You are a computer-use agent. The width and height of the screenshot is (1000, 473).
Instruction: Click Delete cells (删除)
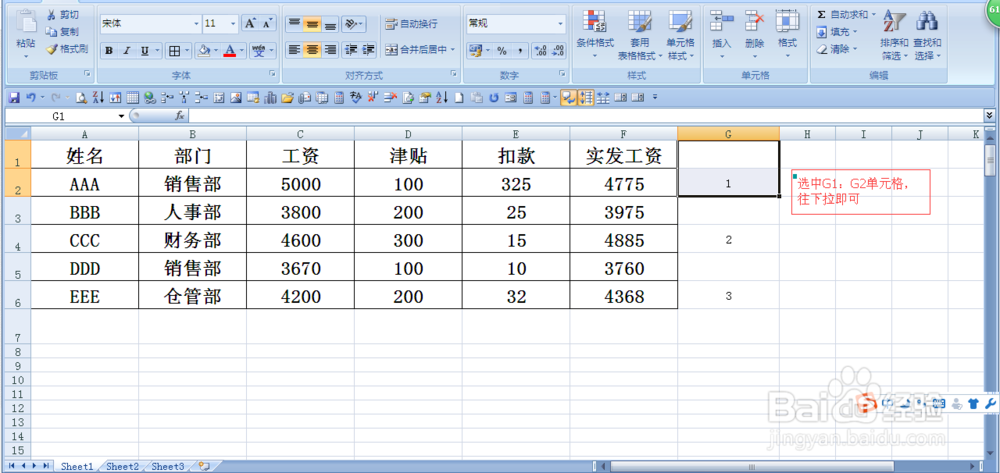pos(754,34)
